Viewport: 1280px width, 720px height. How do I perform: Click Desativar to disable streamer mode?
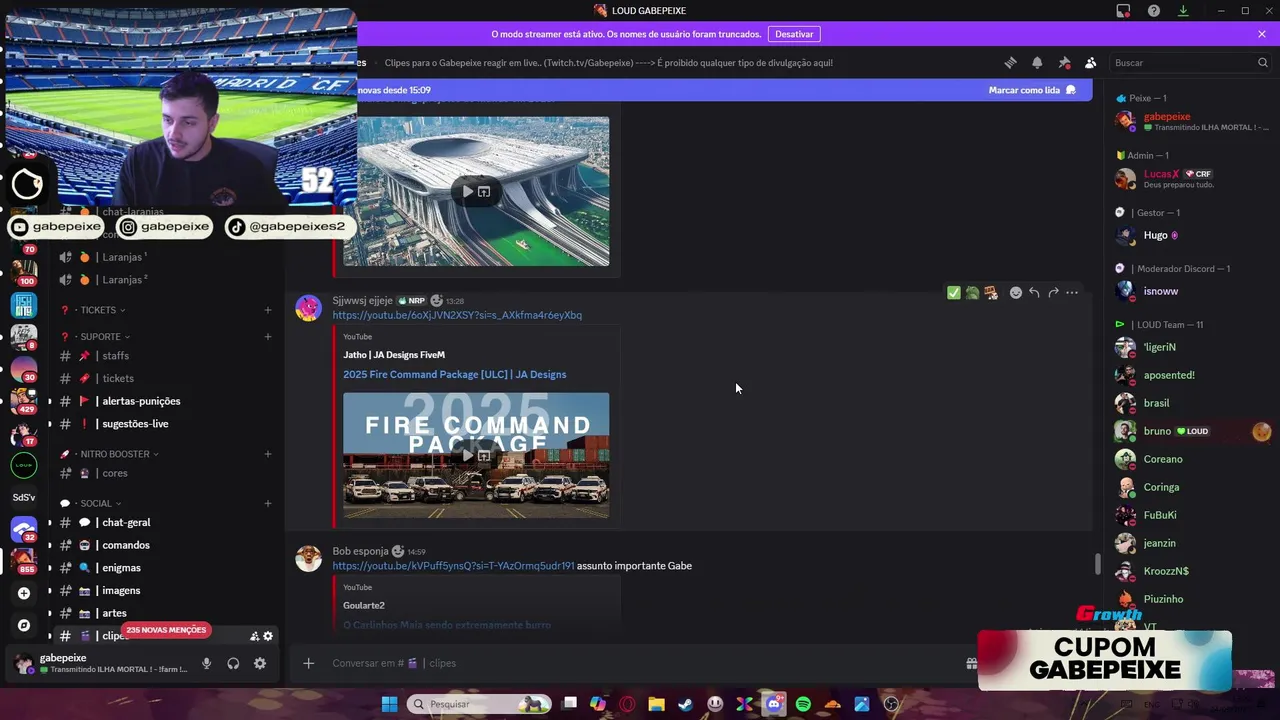tap(794, 34)
